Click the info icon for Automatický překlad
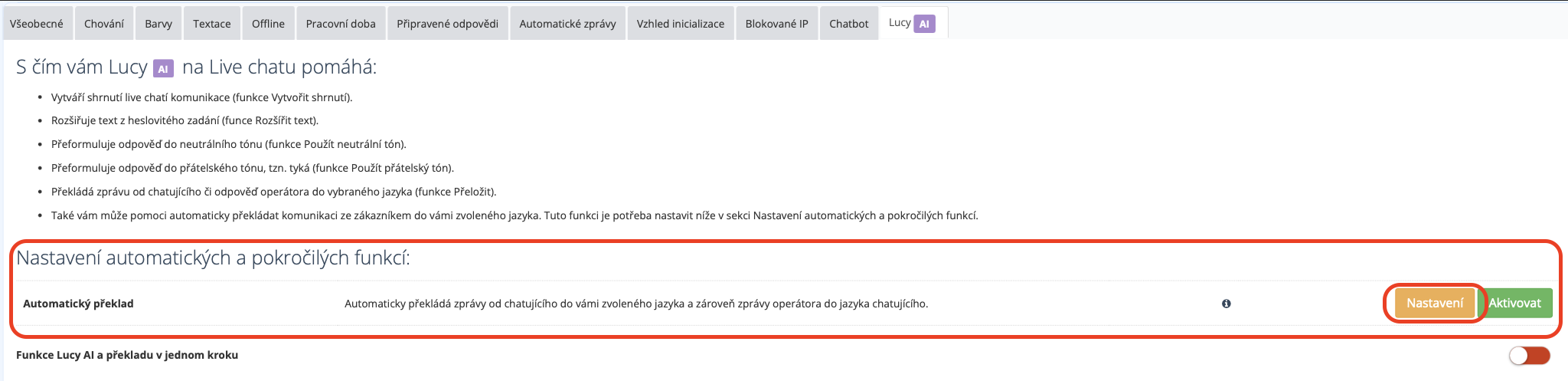 (x=1227, y=304)
